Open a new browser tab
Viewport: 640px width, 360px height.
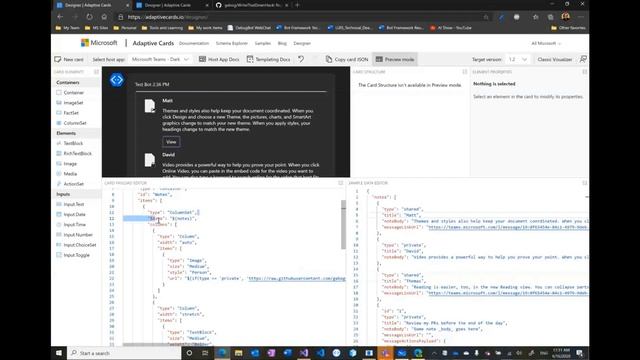297,5
